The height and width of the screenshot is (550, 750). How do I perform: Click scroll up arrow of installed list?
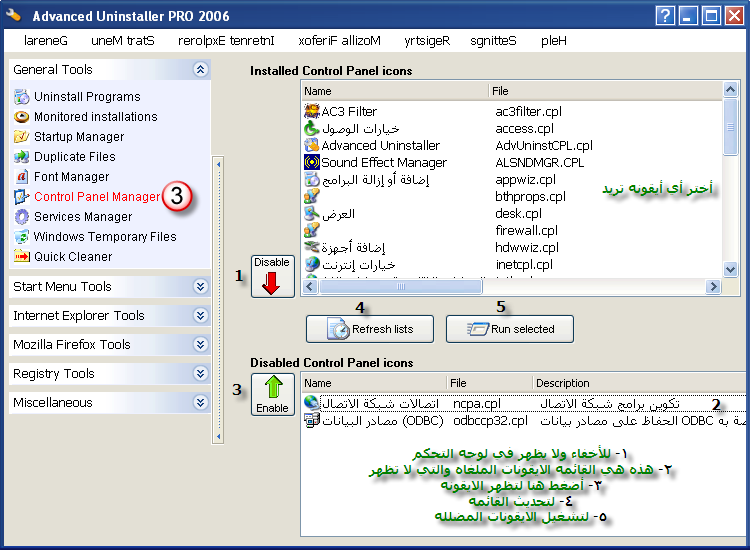click(x=730, y=89)
